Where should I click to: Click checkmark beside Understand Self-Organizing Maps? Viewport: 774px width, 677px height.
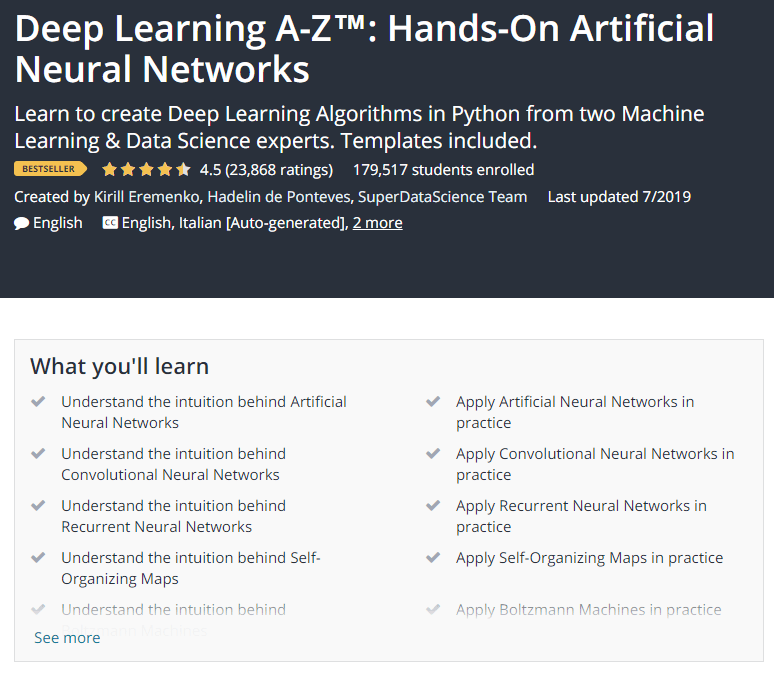click(38, 558)
